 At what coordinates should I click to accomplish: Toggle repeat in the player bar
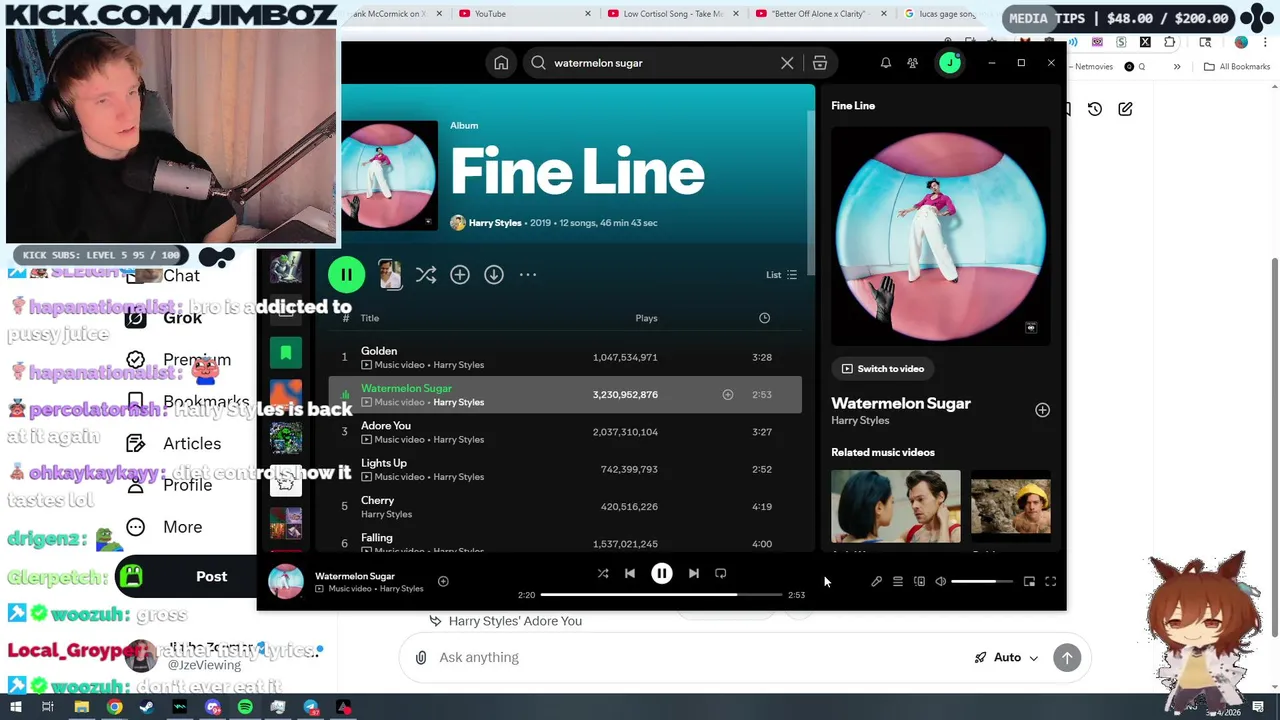pyautogui.click(x=721, y=574)
